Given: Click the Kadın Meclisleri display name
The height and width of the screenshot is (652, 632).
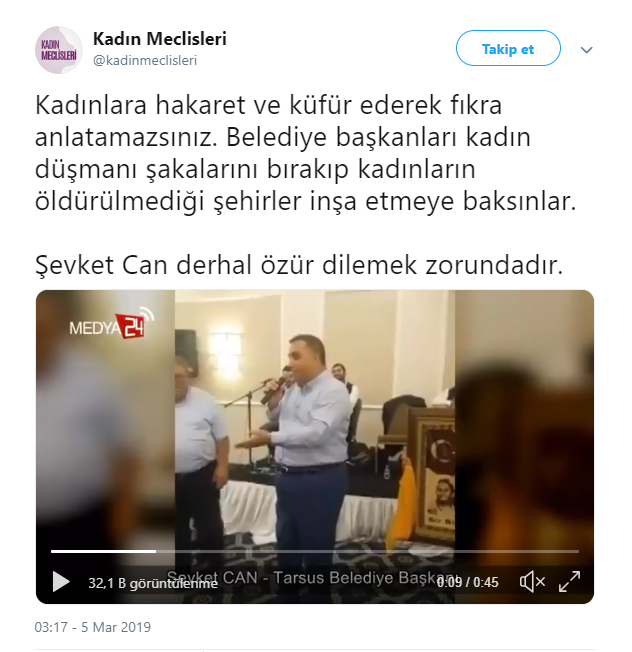Looking at the screenshot, I should tap(160, 39).
